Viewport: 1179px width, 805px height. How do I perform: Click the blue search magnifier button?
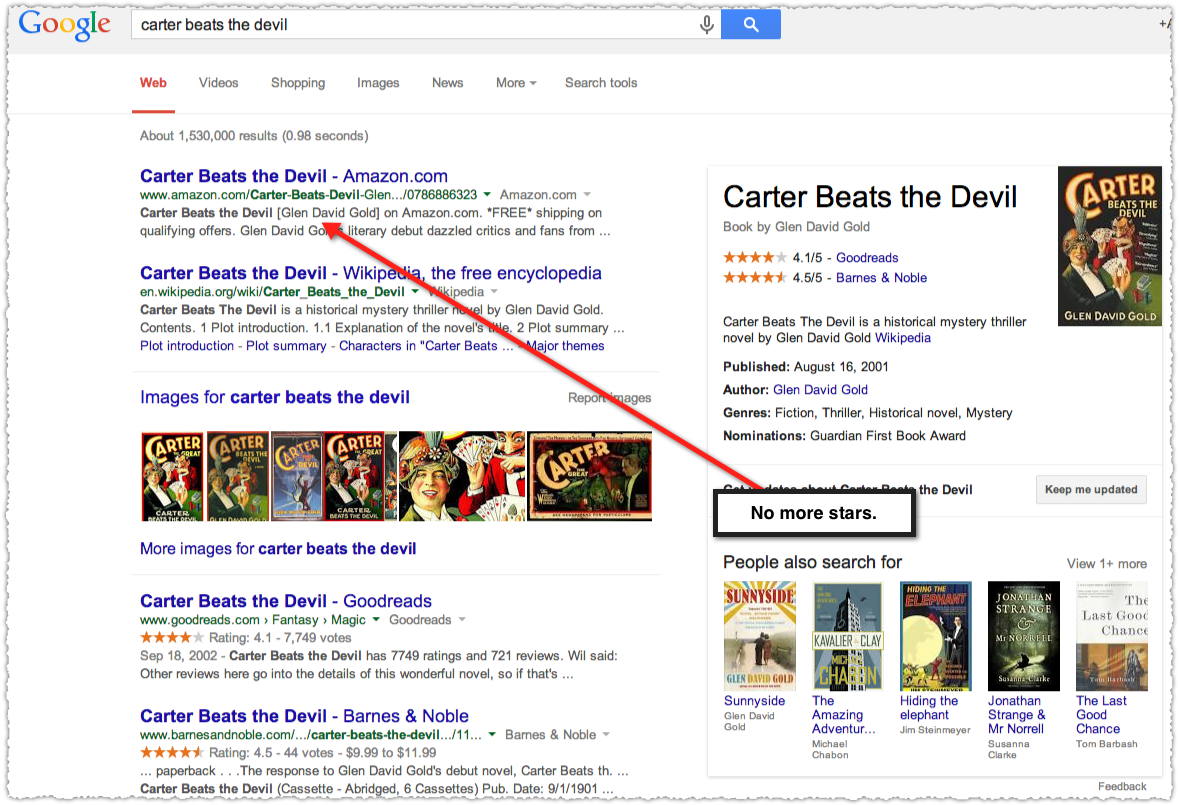point(750,24)
